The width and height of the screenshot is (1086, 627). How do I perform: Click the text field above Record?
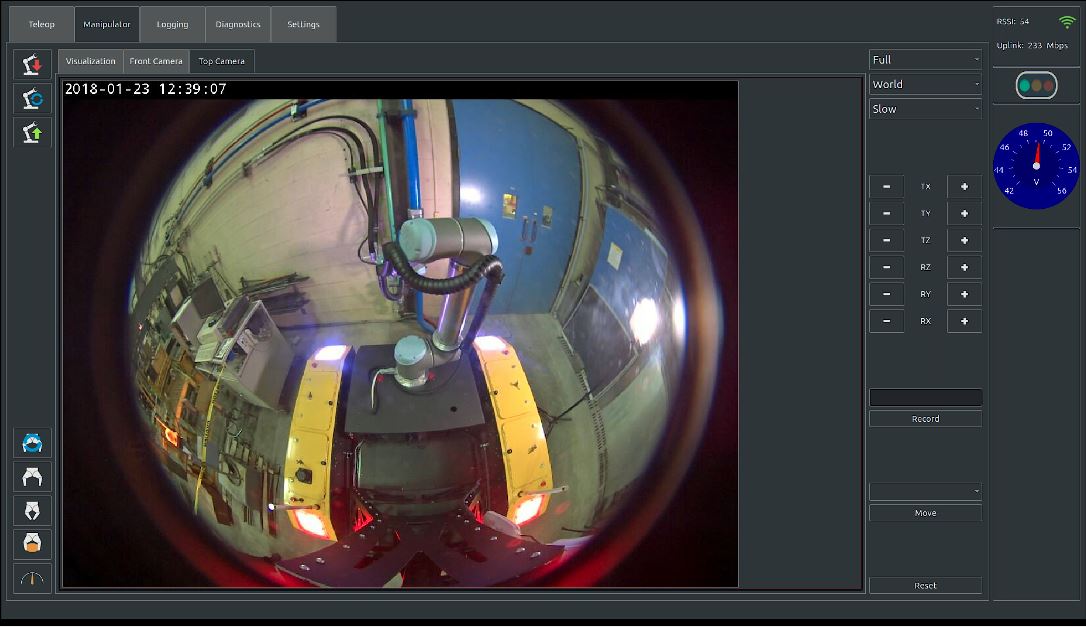pos(925,398)
